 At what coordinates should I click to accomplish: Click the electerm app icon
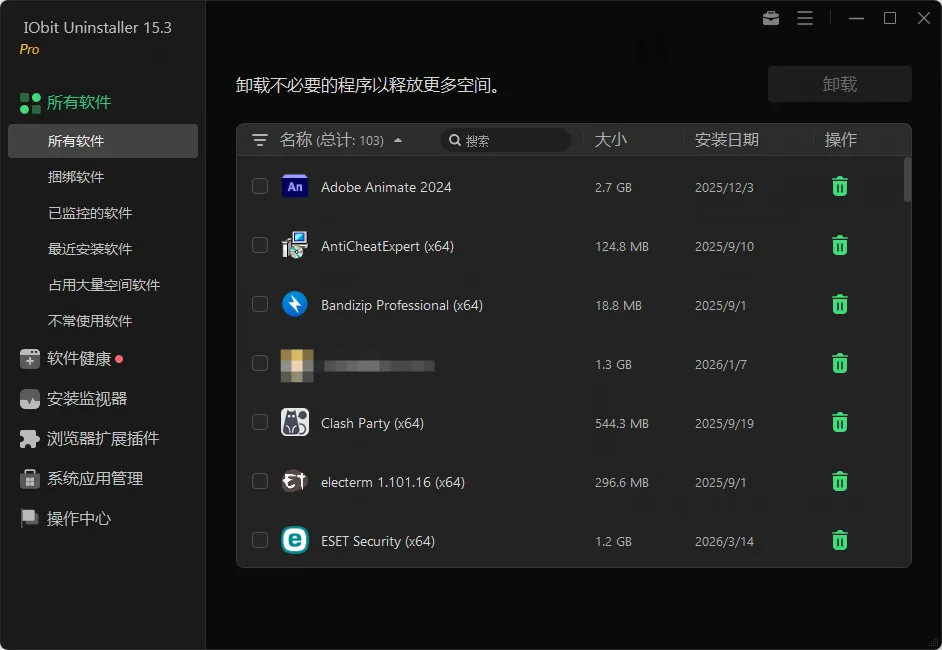pyautogui.click(x=294, y=481)
